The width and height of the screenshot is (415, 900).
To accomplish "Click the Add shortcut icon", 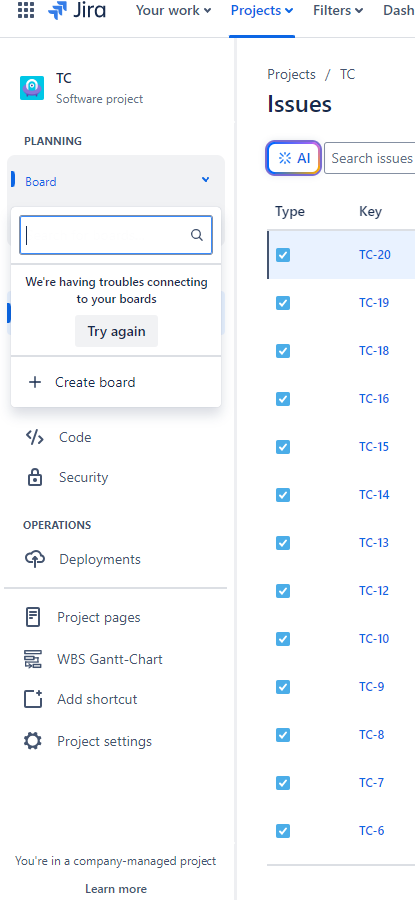I will (33, 700).
